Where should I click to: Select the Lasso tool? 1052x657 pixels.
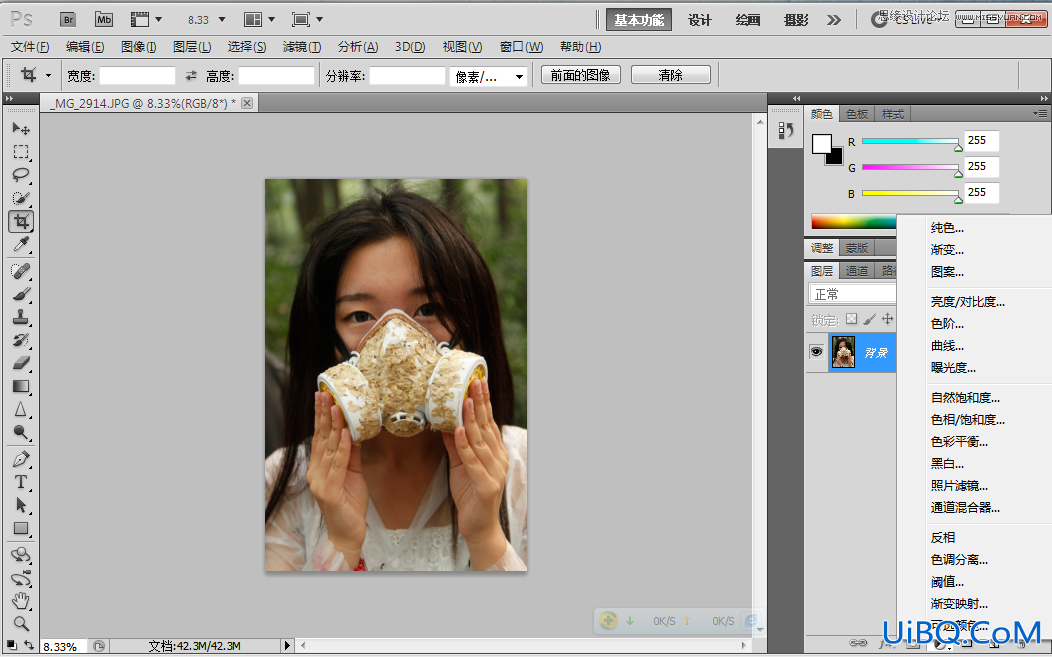[21, 174]
